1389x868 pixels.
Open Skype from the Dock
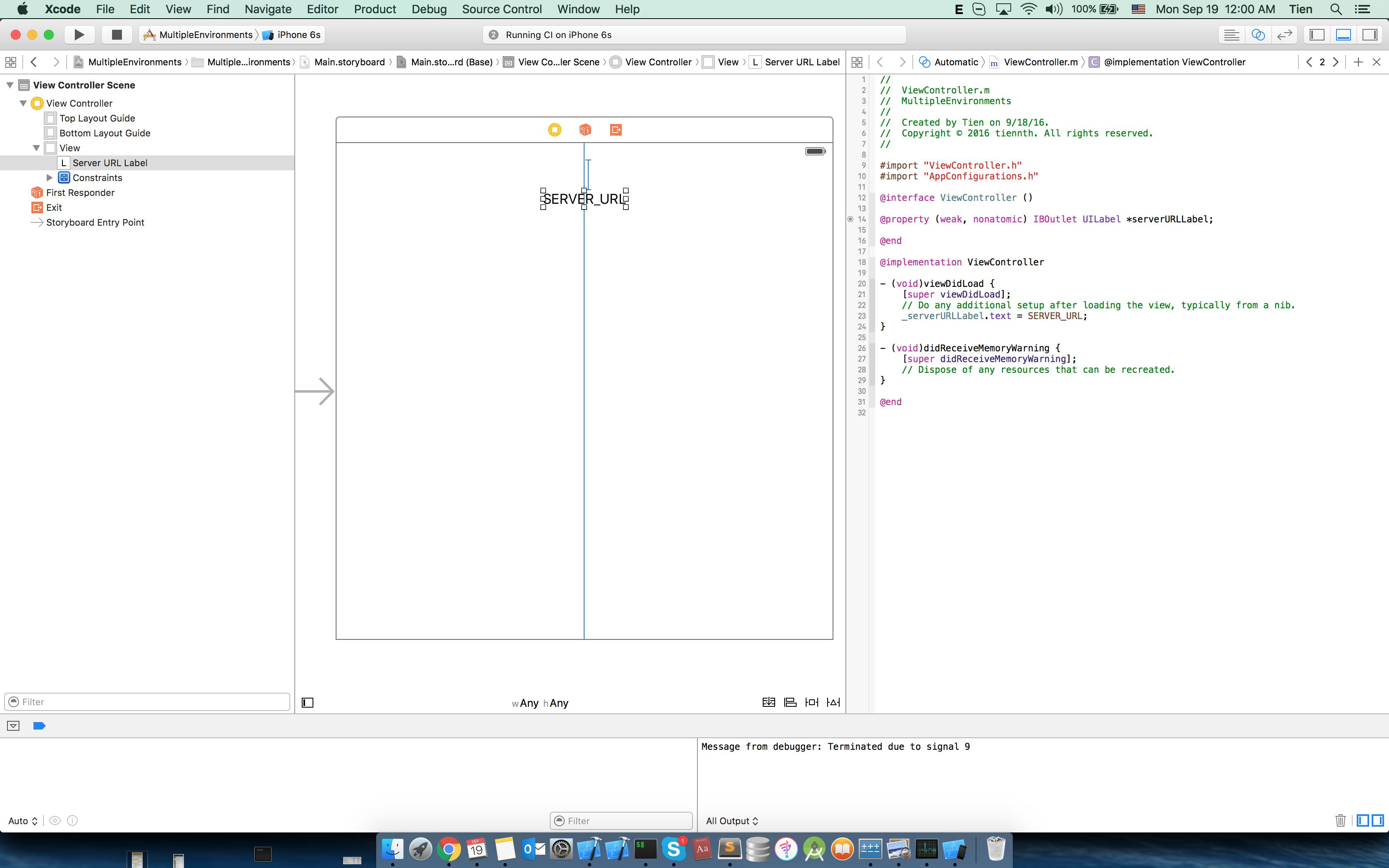tap(673, 849)
